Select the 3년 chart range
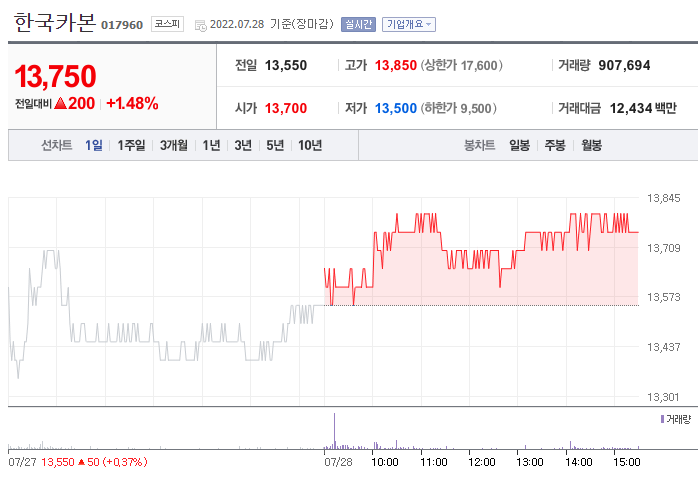The width and height of the screenshot is (698, 481). 243,145
